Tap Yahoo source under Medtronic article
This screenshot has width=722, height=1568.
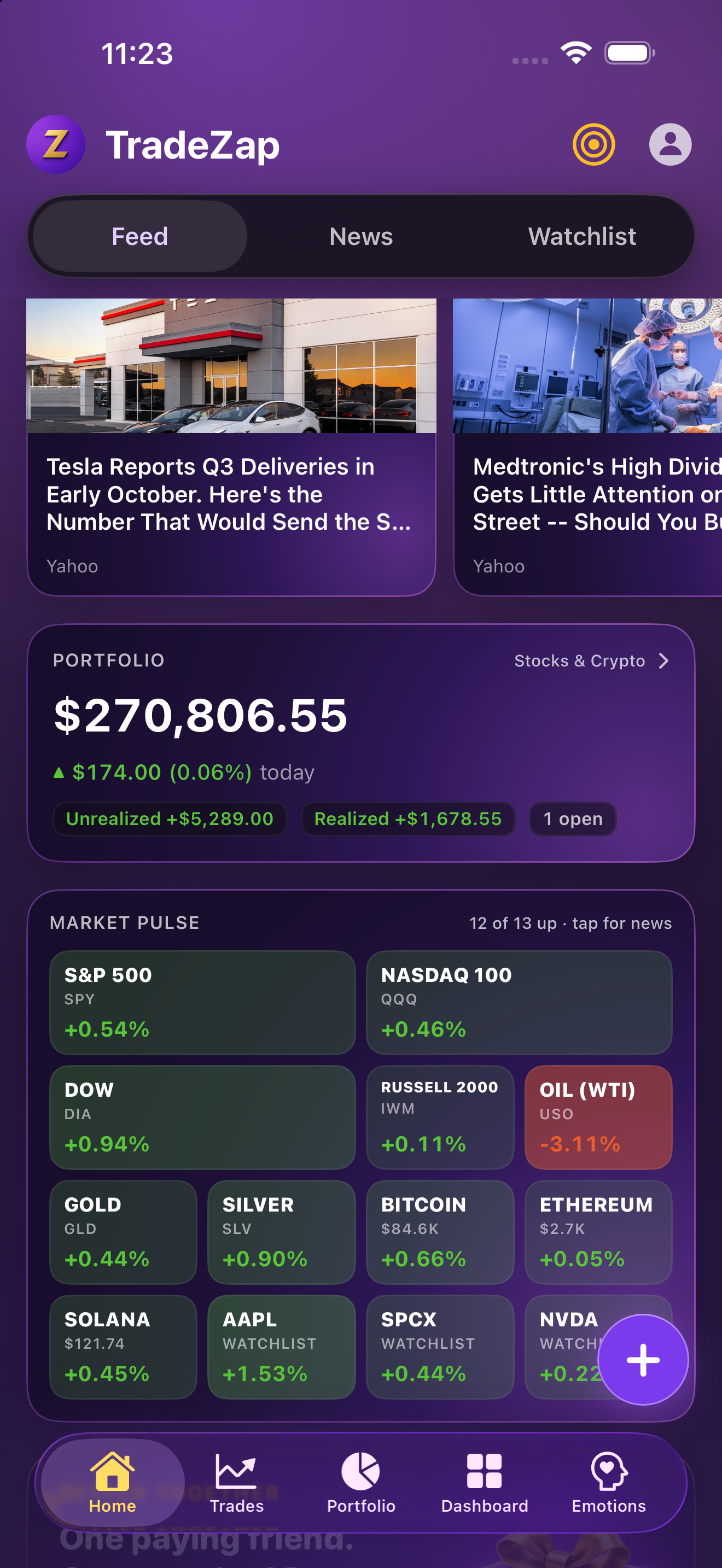(x=499, y=566)
